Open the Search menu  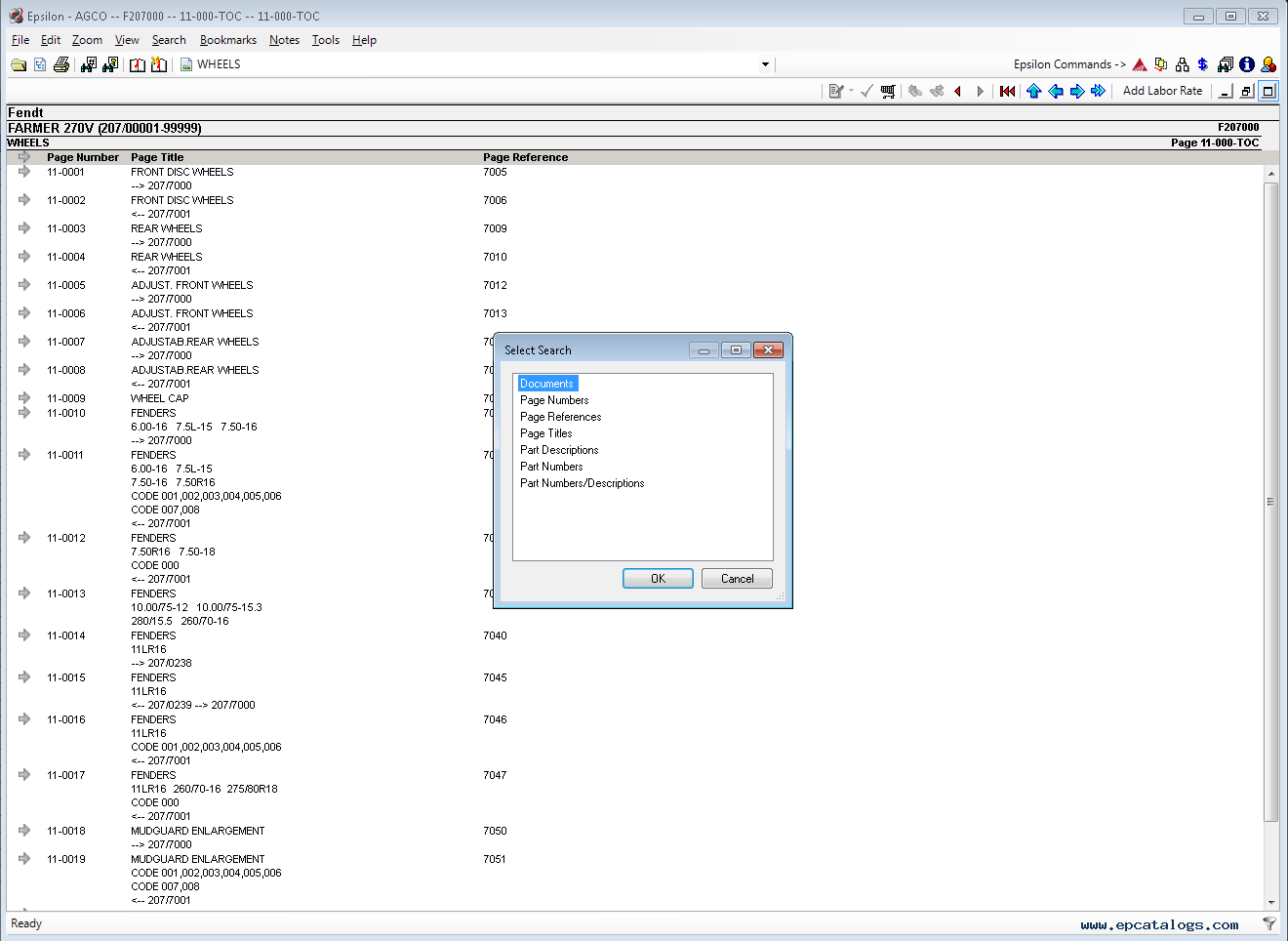point(169,40)
